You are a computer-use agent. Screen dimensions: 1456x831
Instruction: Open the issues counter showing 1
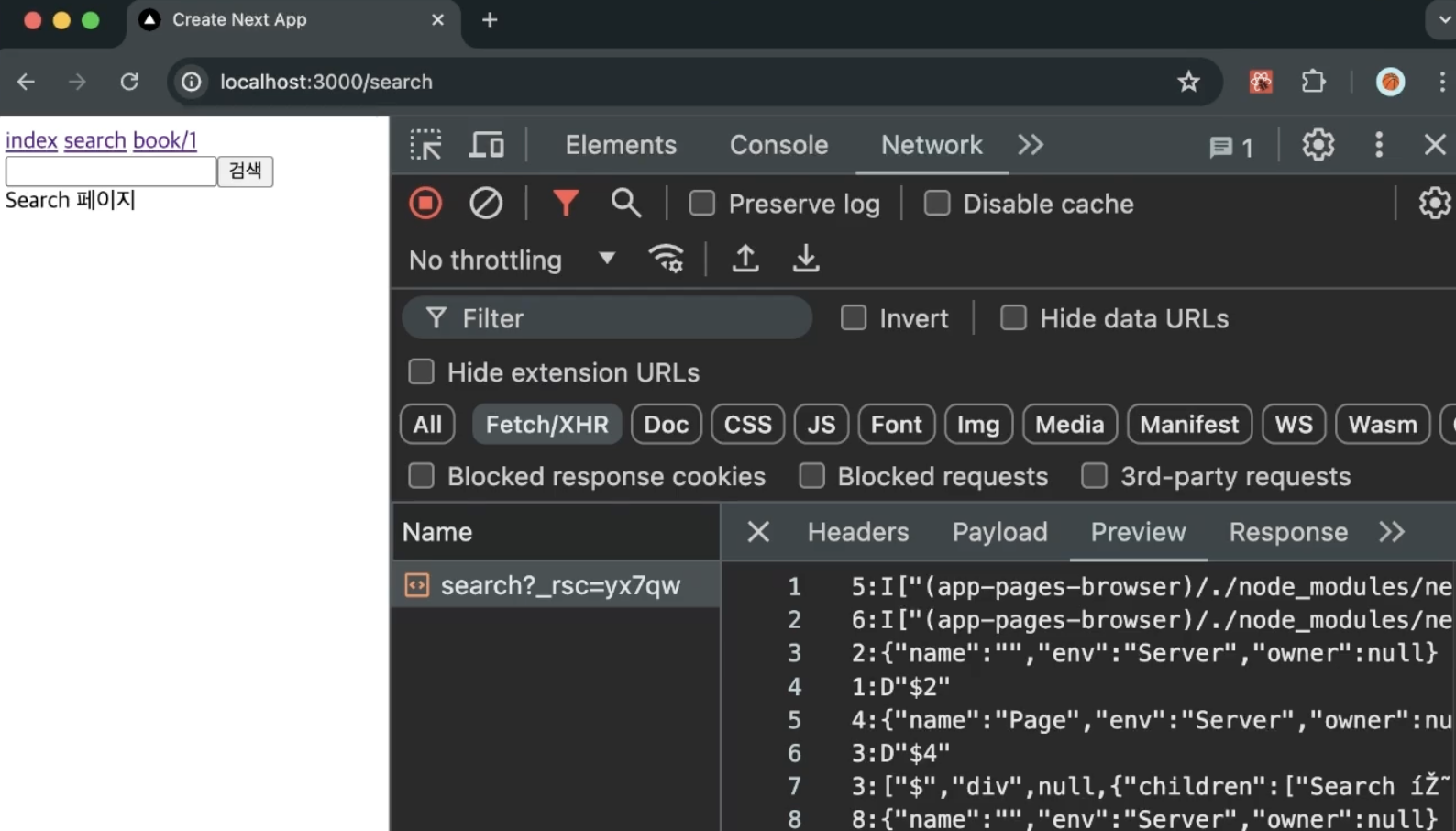coord(1231,147)
